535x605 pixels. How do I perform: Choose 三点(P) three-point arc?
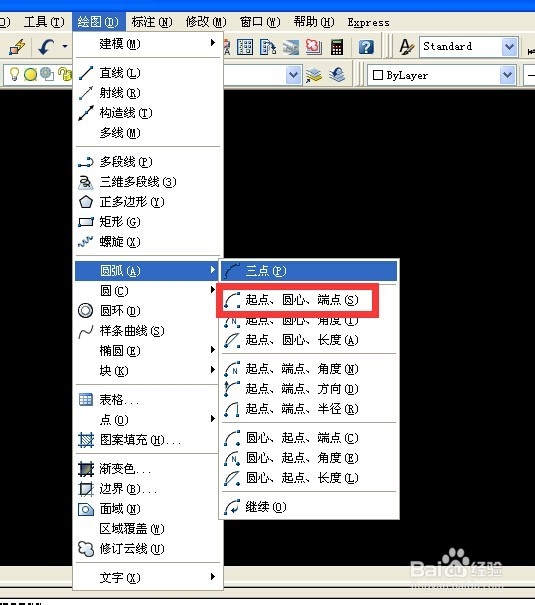pyautogui.click(x=309, y=271)
